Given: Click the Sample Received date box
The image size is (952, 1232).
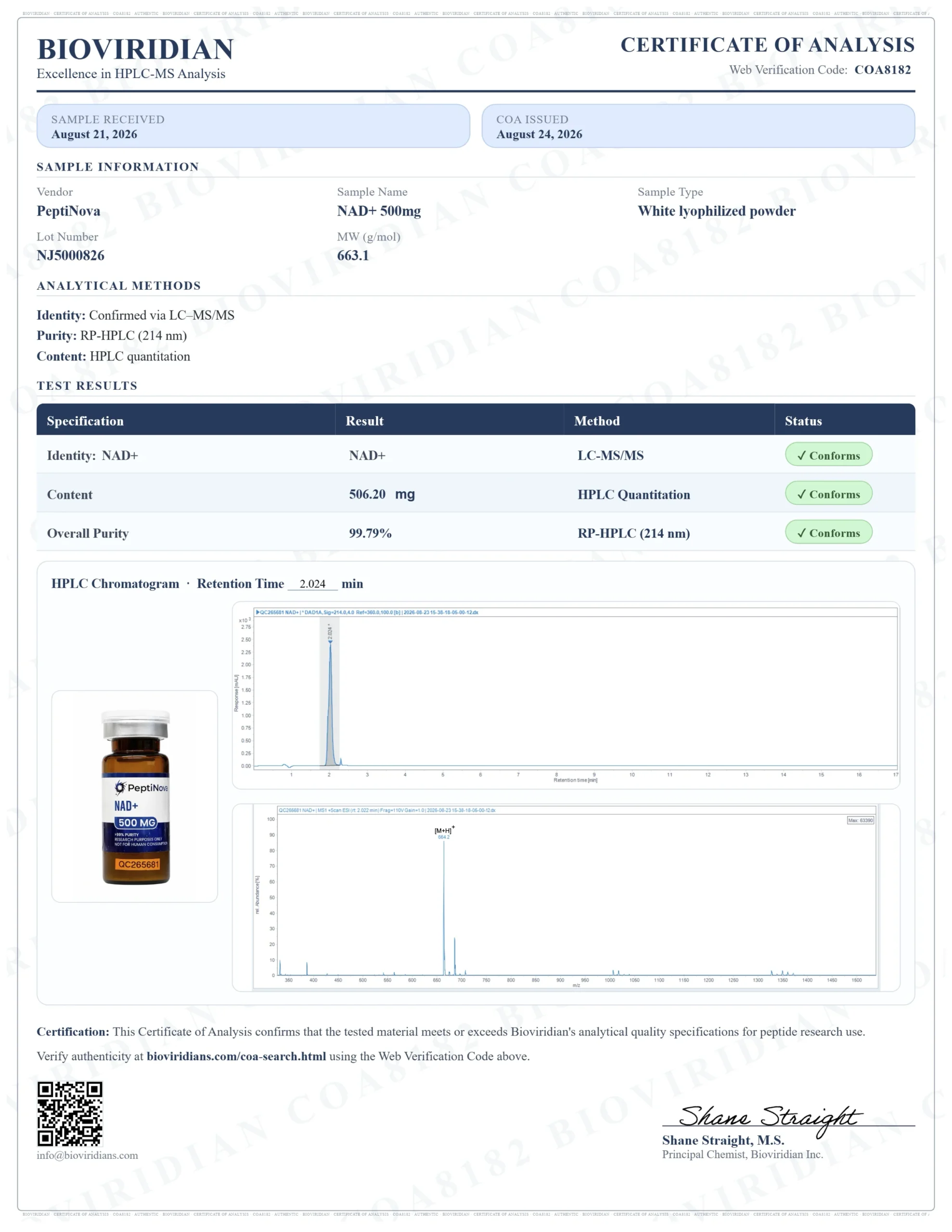Looking at the screenshot, I should tap(253, 126).
